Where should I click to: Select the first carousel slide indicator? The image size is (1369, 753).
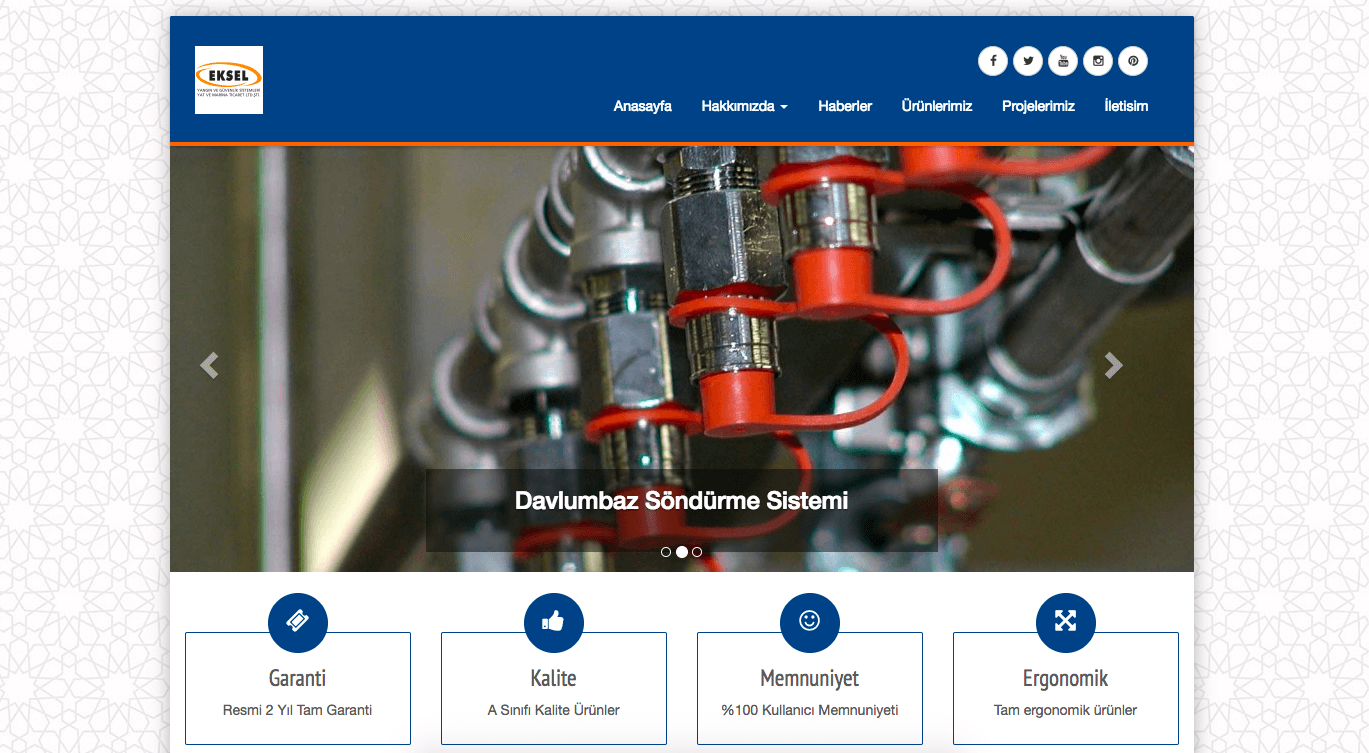click(666, 552)
